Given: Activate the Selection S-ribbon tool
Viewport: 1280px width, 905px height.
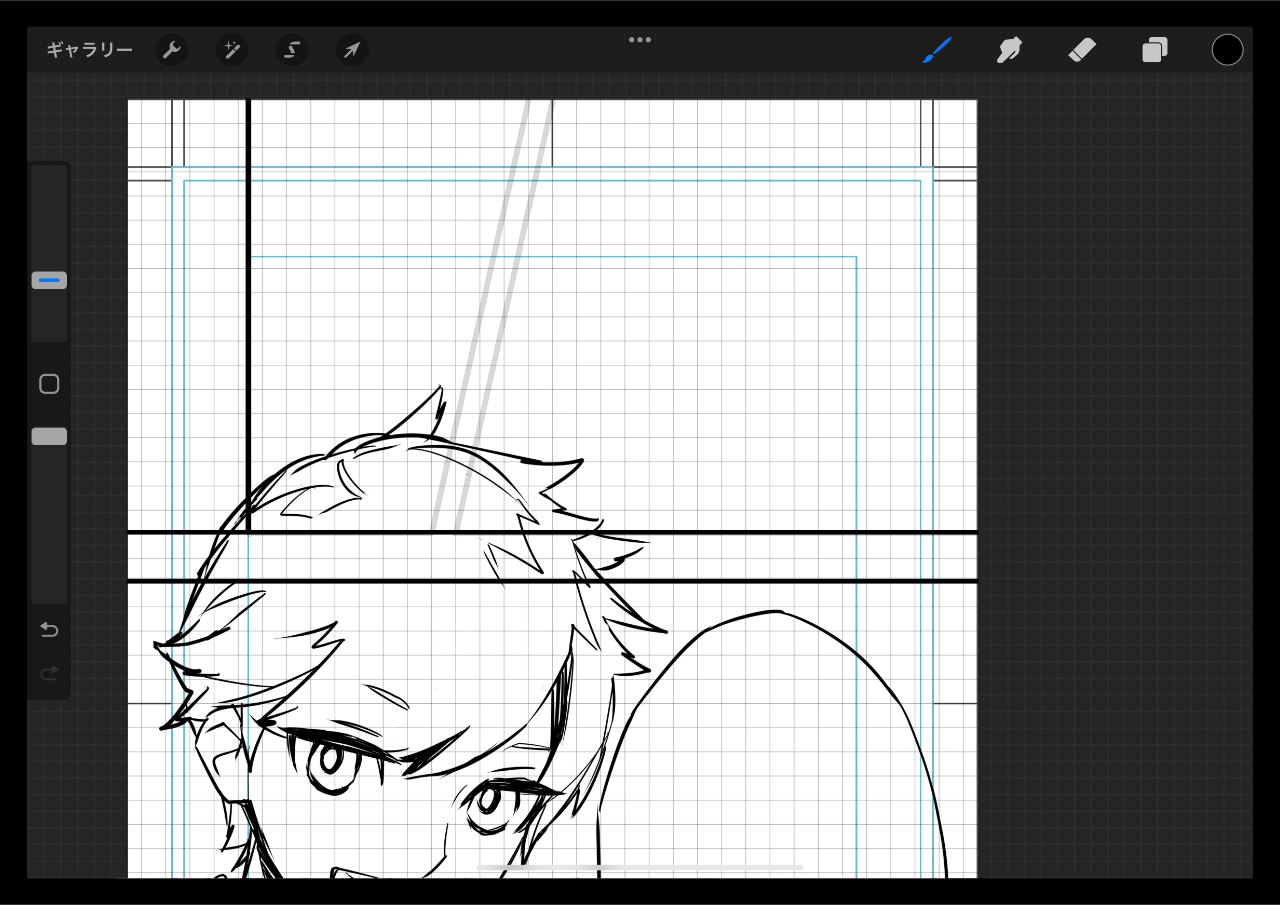Looking at the screenshot, I should 292,50.
